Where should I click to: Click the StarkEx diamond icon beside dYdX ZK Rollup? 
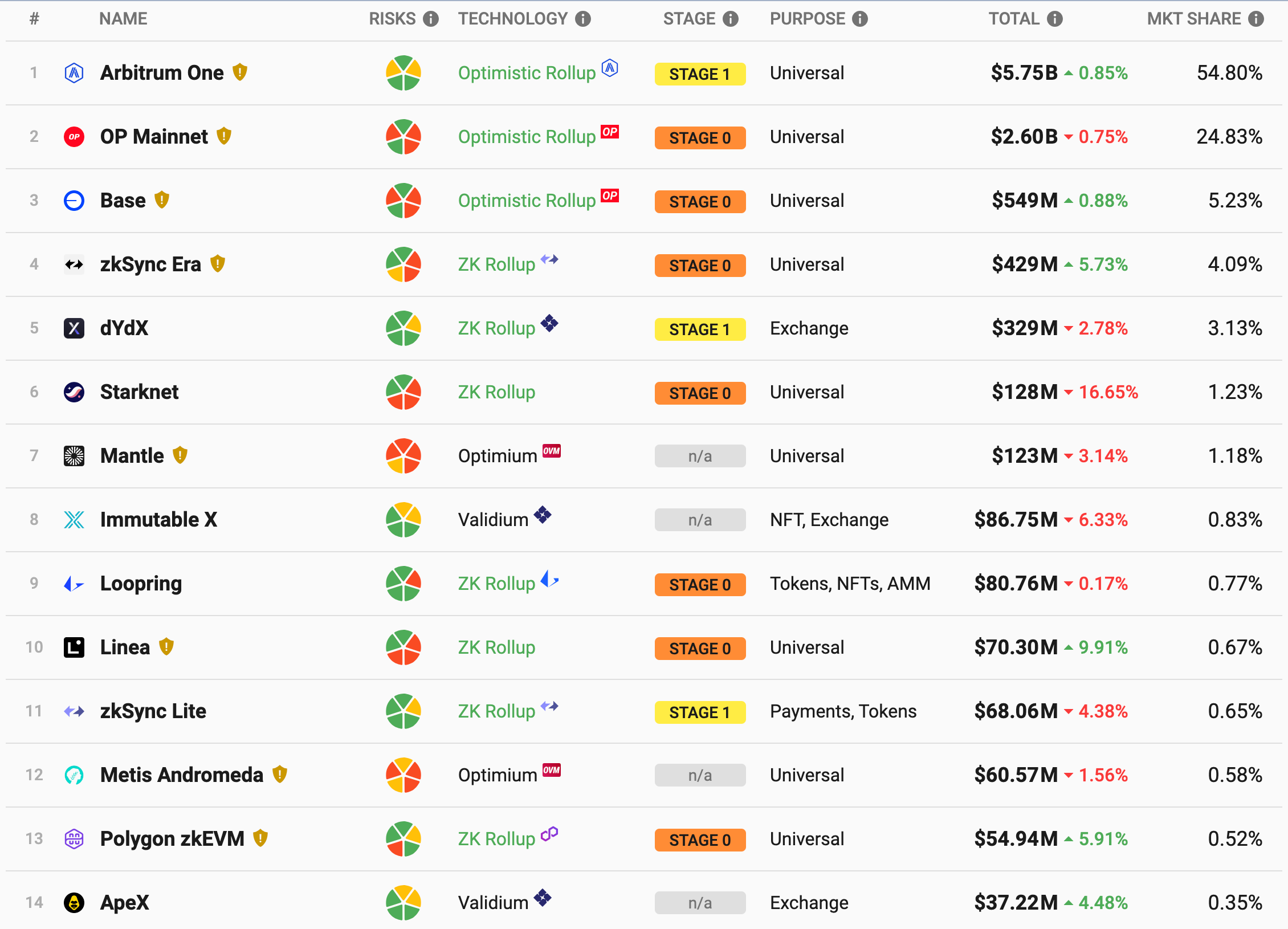[x=549, y=323]
